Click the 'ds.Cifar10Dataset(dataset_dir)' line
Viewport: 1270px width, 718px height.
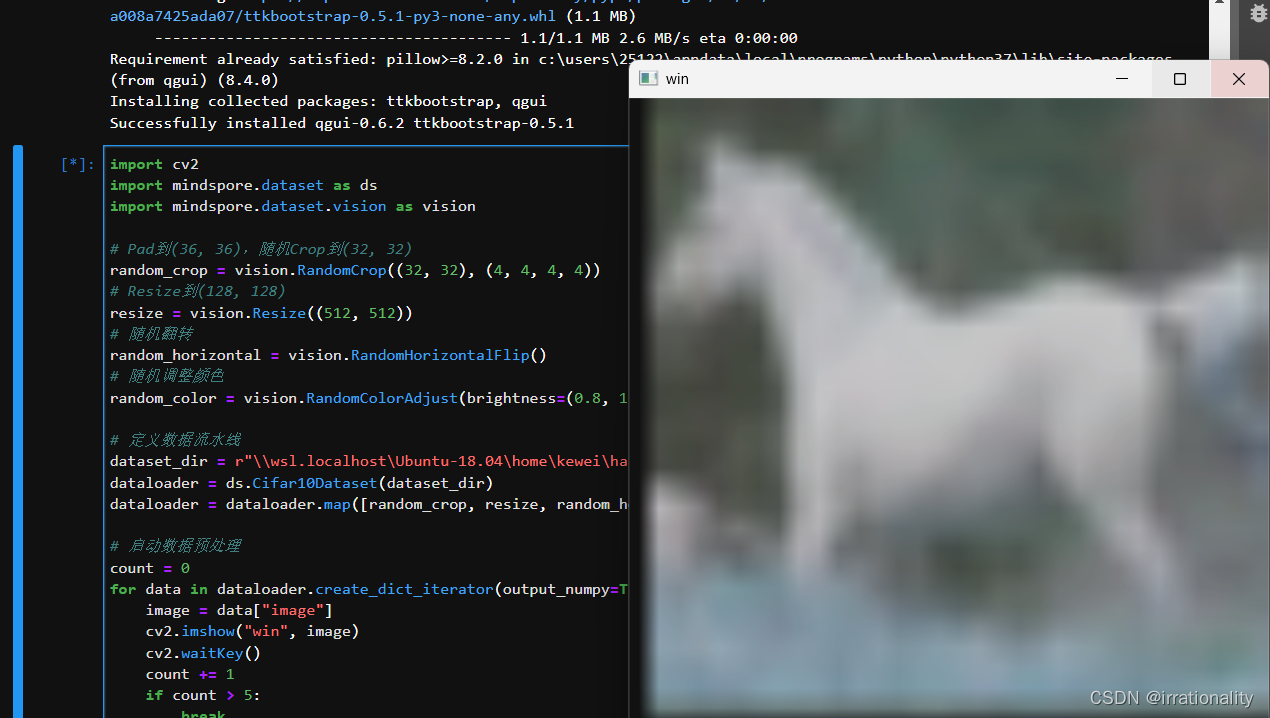(301, 483)
